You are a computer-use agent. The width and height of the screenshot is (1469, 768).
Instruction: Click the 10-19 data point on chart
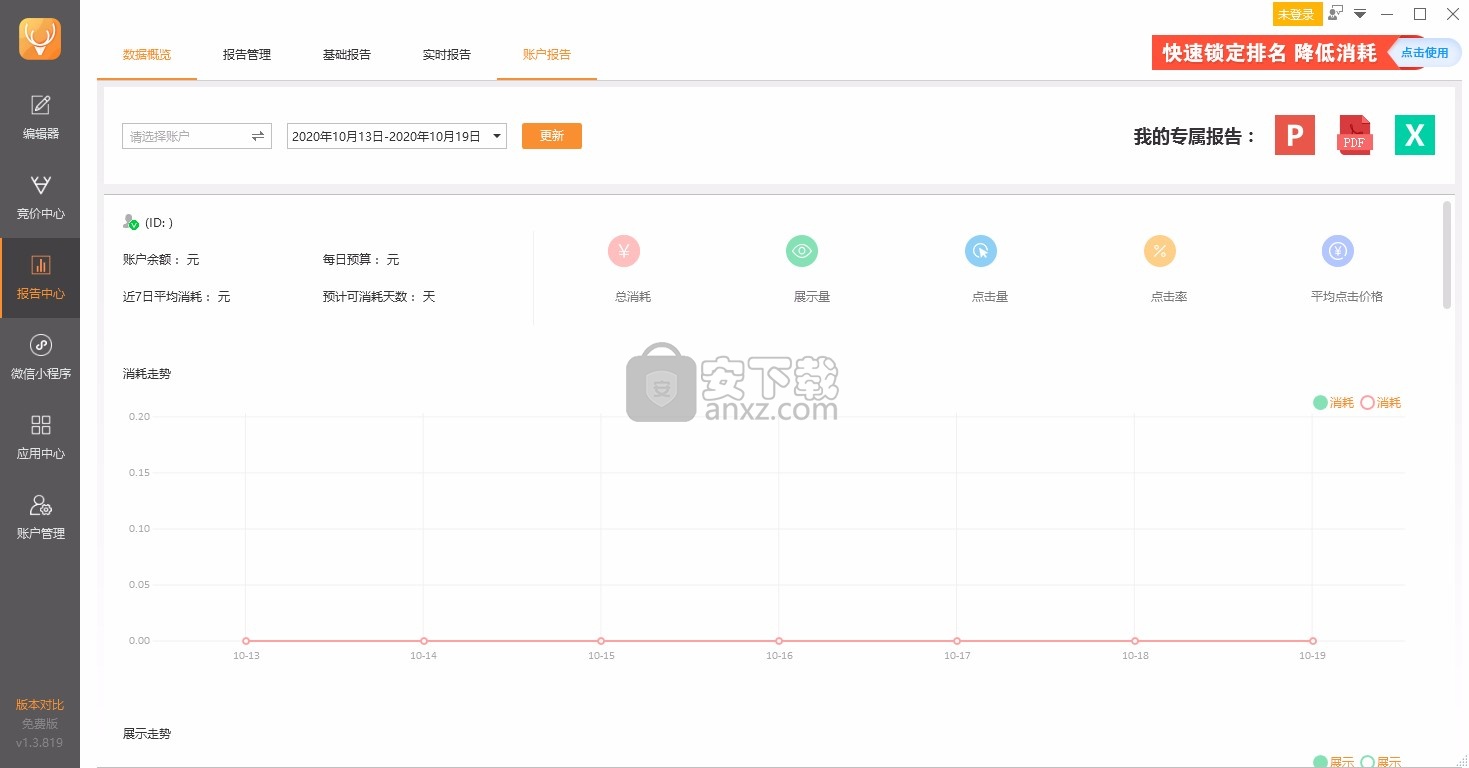click(1313, 640)
